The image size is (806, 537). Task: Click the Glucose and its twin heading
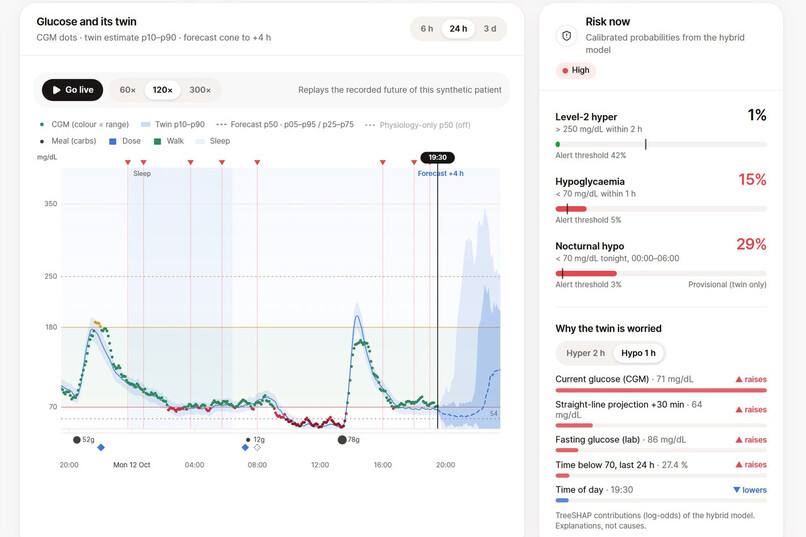click(86, 22)
